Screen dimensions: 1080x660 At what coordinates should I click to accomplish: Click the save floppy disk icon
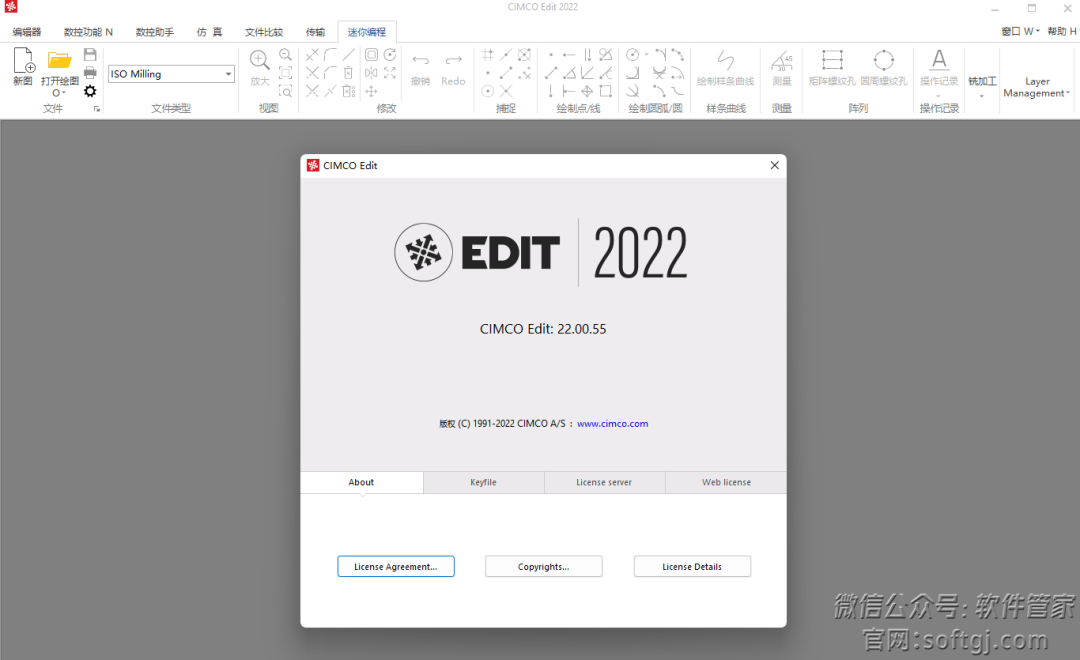90,54
